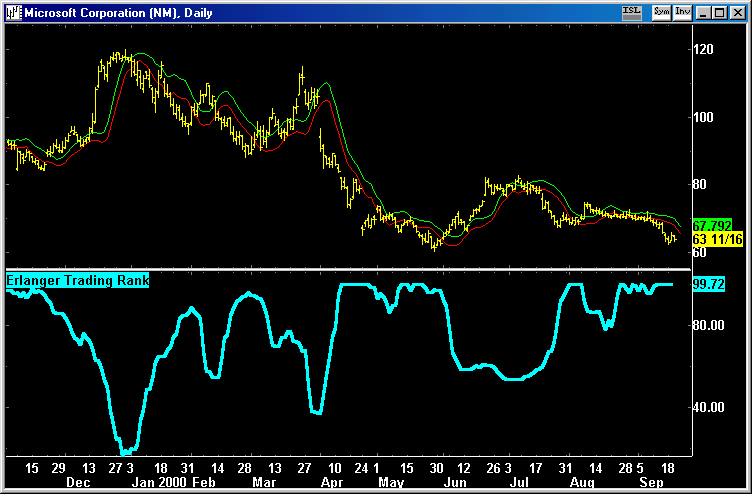Click the 80.00 rank axis label
This screenshot has height=494, width=752.
pos(708,325)
